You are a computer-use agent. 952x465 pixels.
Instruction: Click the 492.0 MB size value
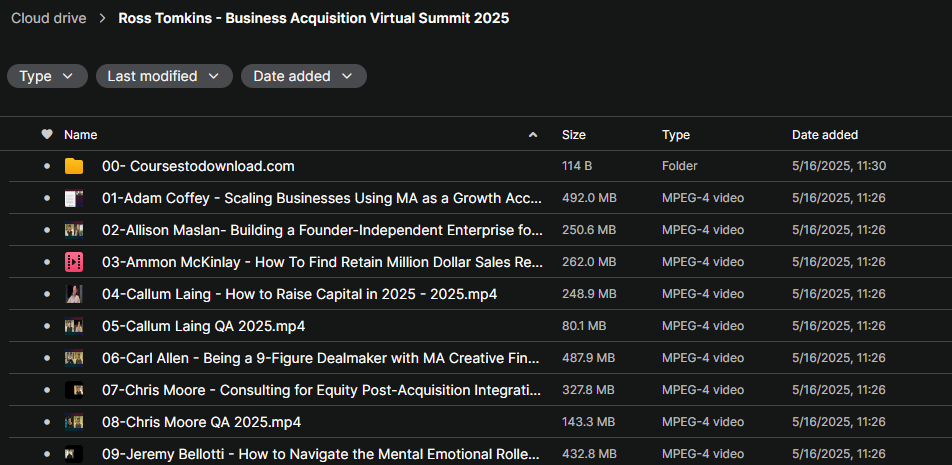click(589, 199)
